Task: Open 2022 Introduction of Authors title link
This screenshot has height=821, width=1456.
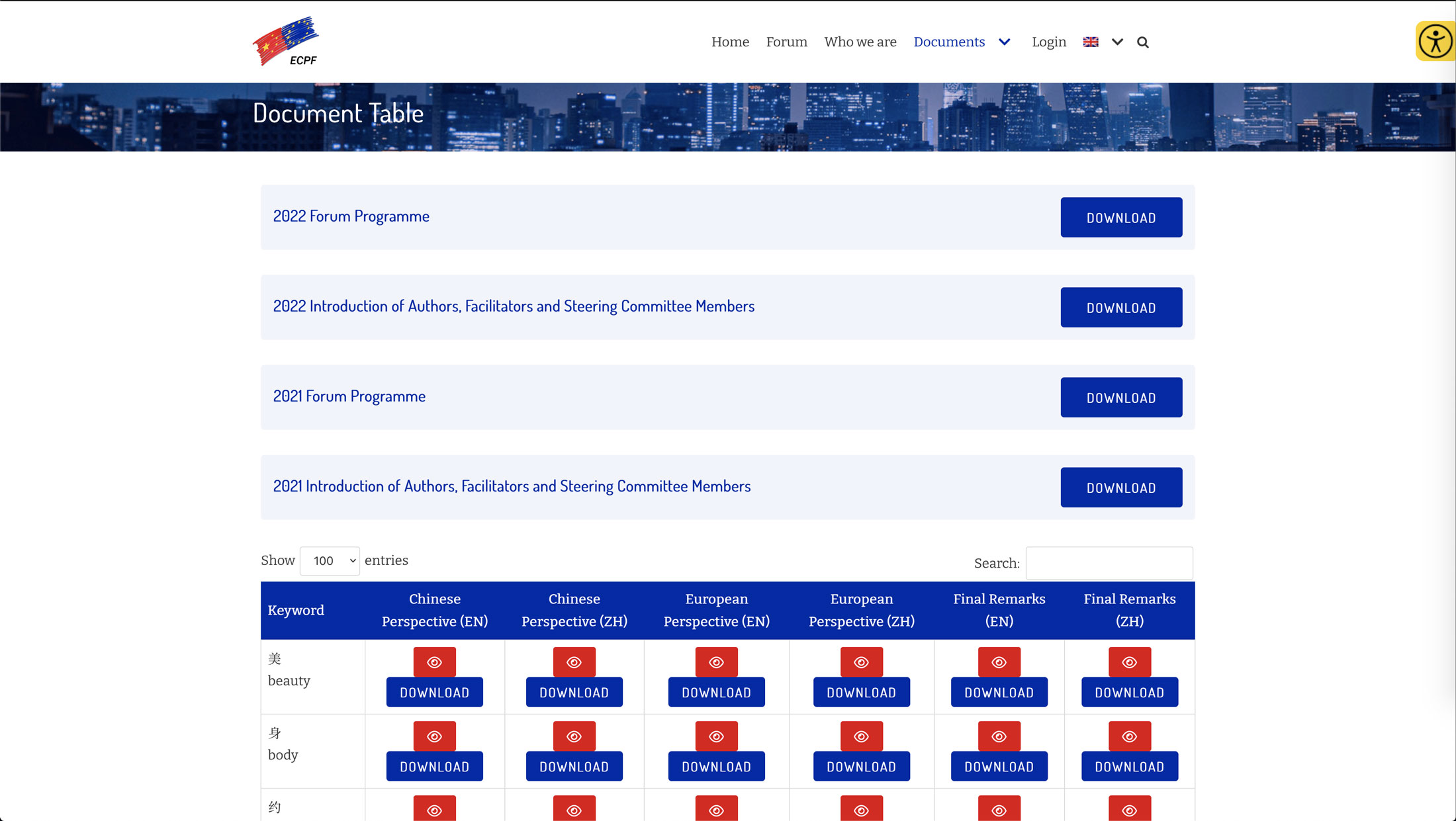Action: click(x=514, y=306)
